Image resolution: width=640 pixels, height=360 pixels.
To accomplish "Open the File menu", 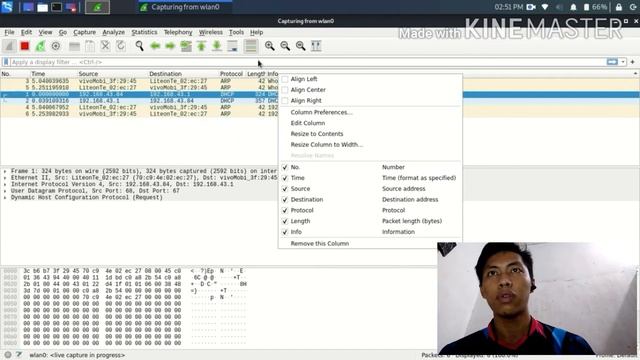I will click(9, 32).
